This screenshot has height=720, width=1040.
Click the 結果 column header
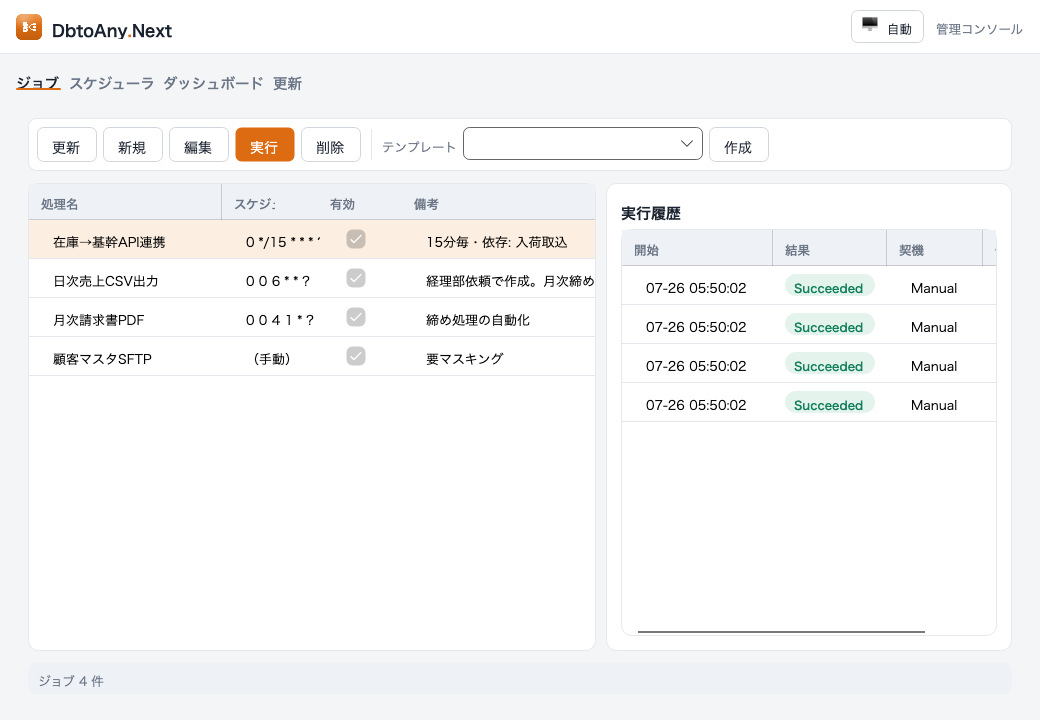click(829, 250)
